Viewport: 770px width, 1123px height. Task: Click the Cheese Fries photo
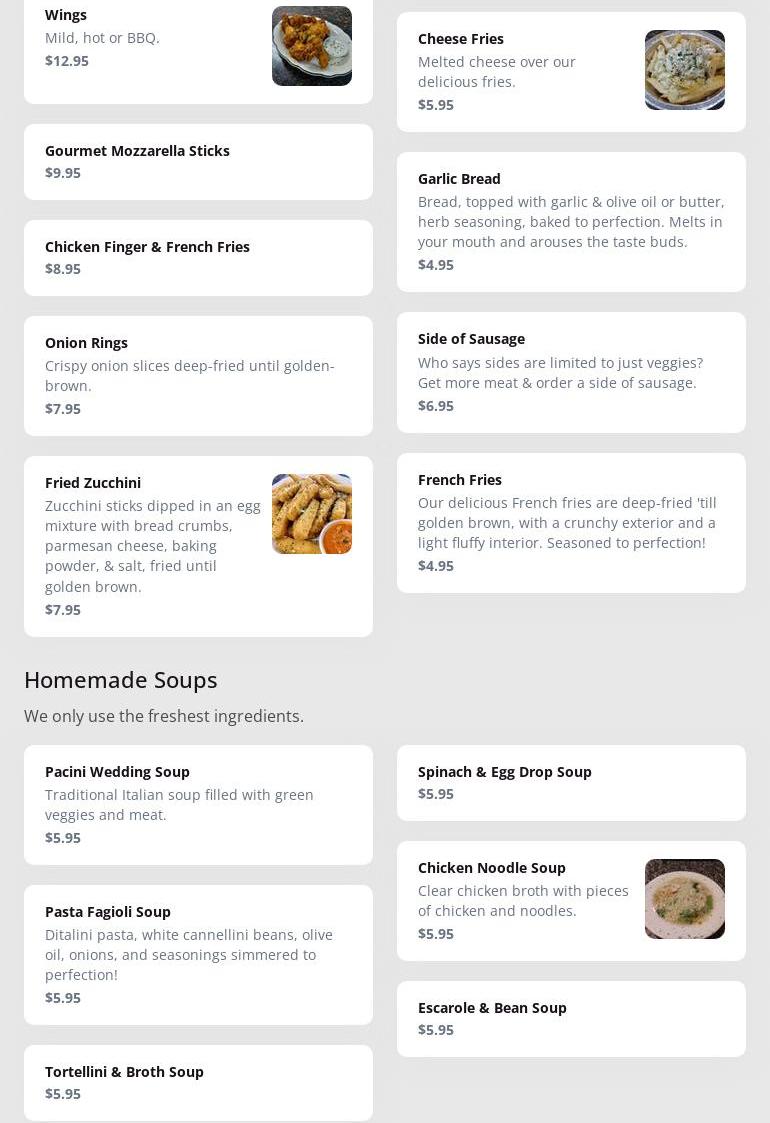tap(684, 70)
